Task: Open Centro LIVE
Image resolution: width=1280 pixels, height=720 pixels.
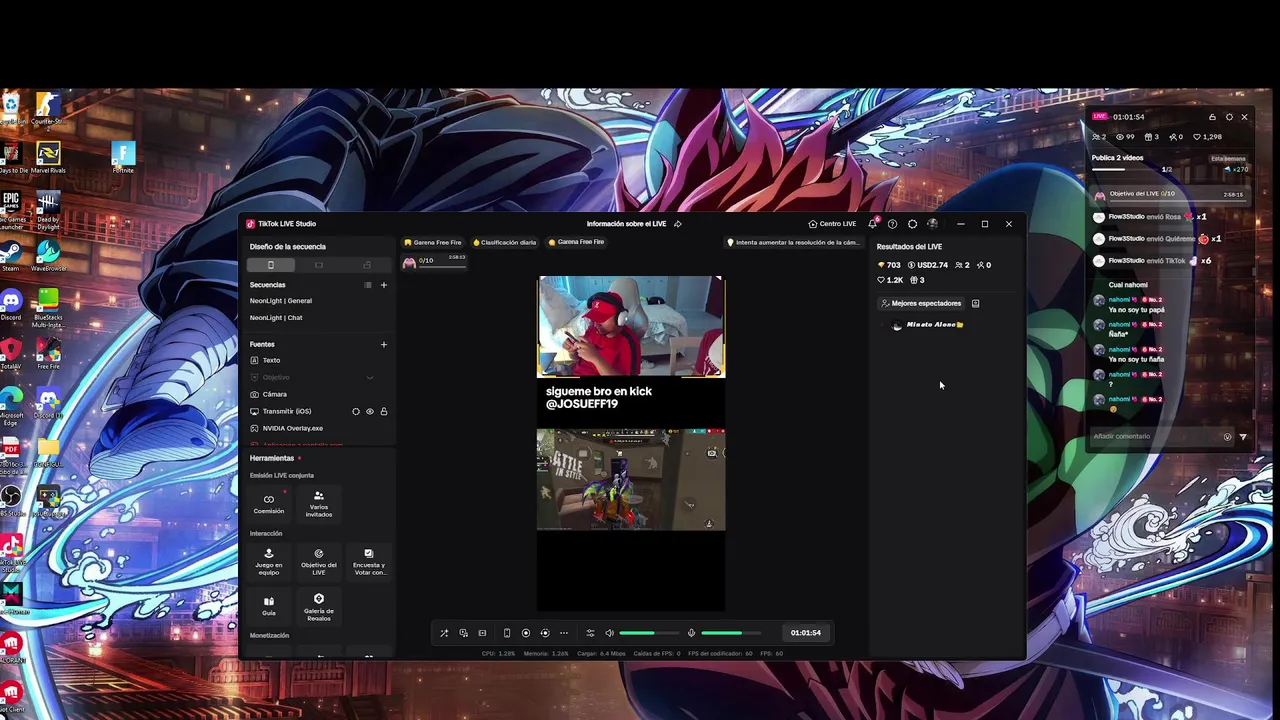Action: [833, 224]
